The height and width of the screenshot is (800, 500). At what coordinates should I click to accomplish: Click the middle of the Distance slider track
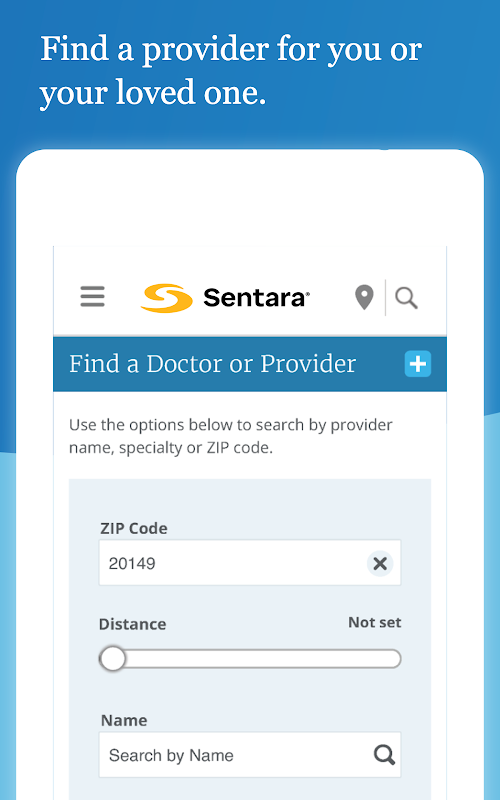pos(250,659)
